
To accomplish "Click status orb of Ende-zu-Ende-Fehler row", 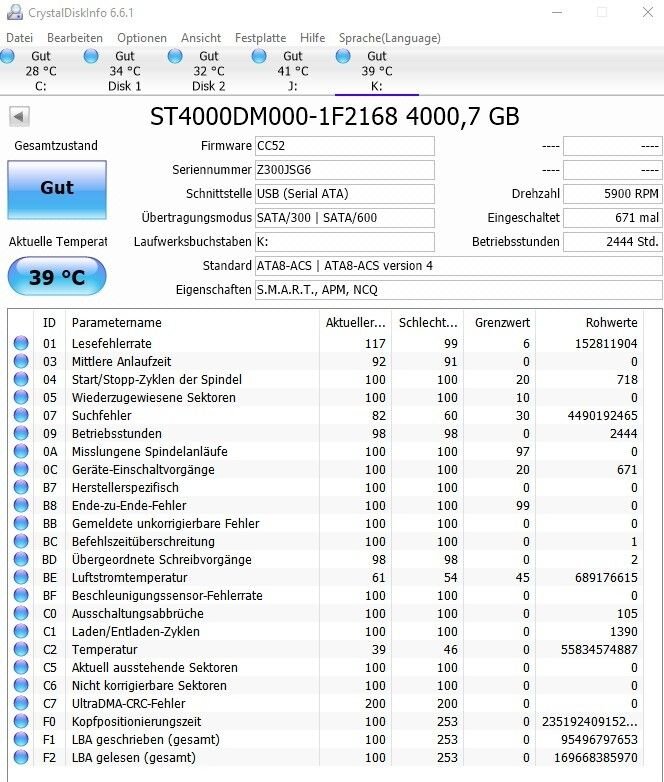I will click(21, 505).
